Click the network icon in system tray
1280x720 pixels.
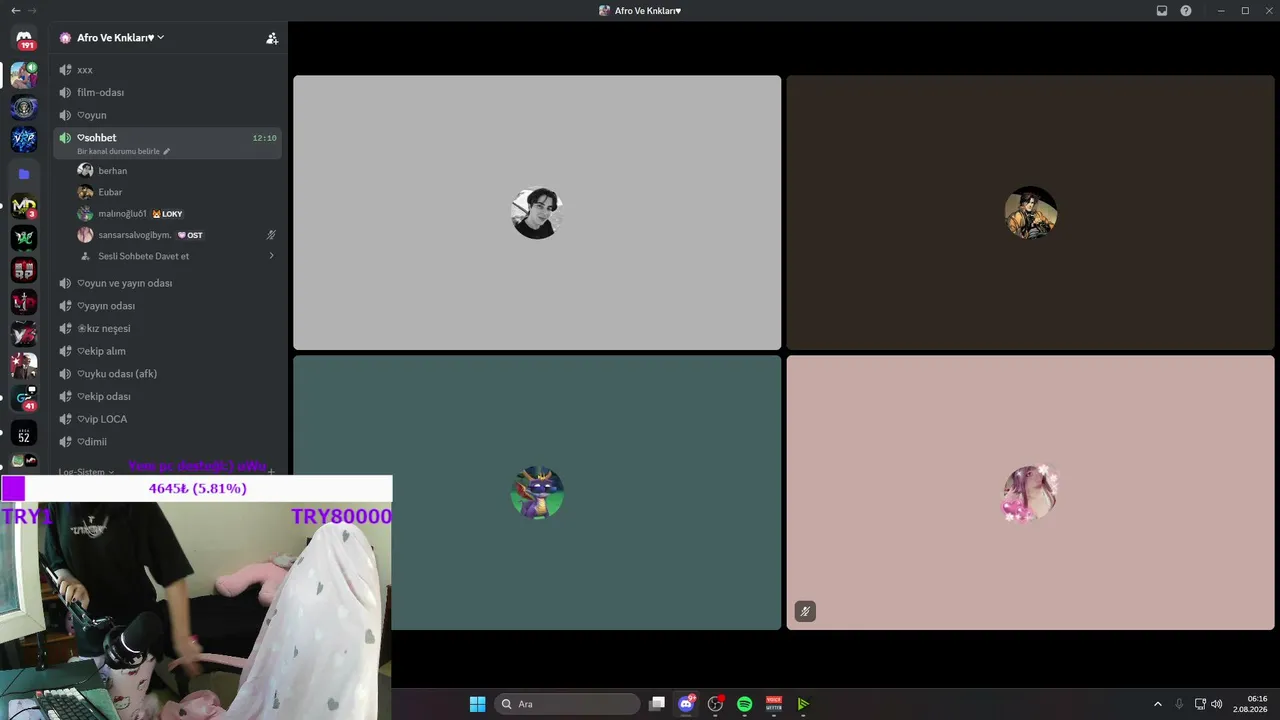click(x=1200, y=704)
